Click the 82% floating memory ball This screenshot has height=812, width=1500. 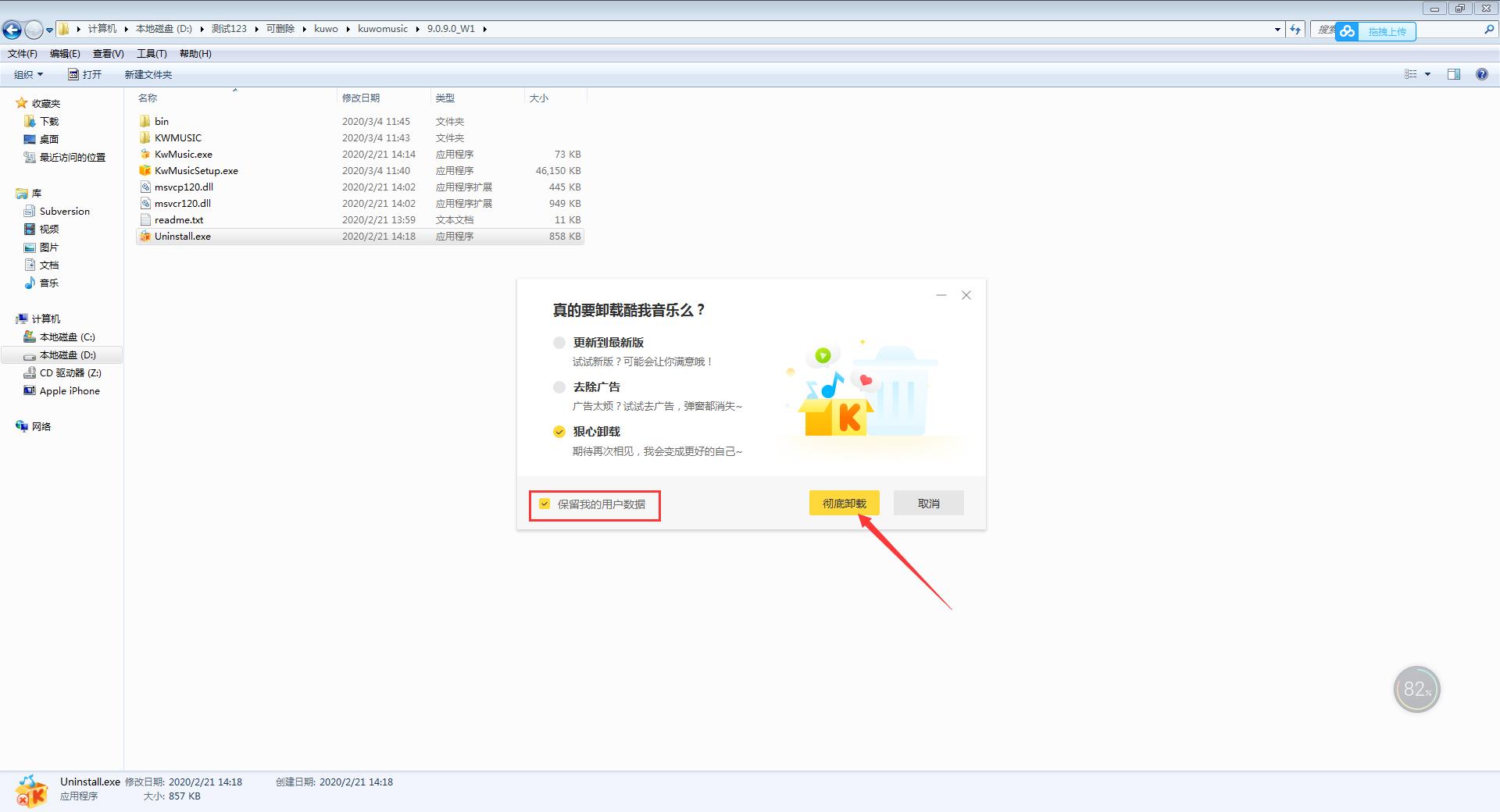point(1416,689)
